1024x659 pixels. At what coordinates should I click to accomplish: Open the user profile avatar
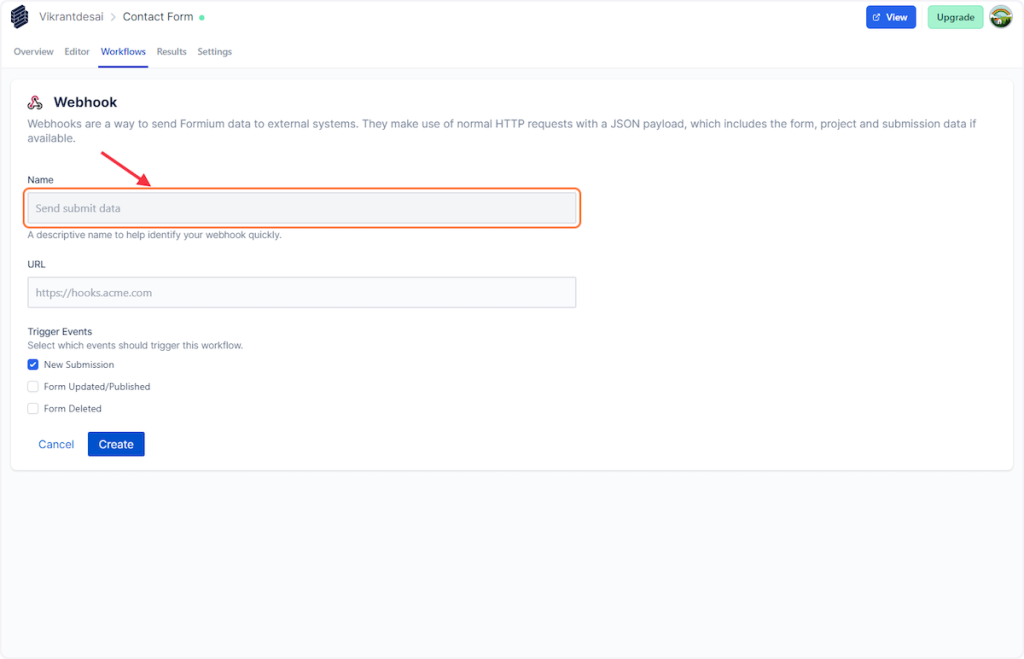1000,17
